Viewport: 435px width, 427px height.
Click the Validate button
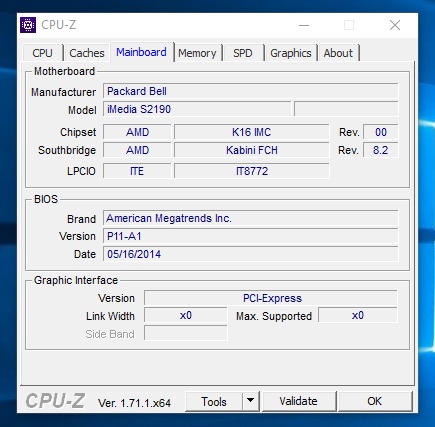(x=298, y=401)
